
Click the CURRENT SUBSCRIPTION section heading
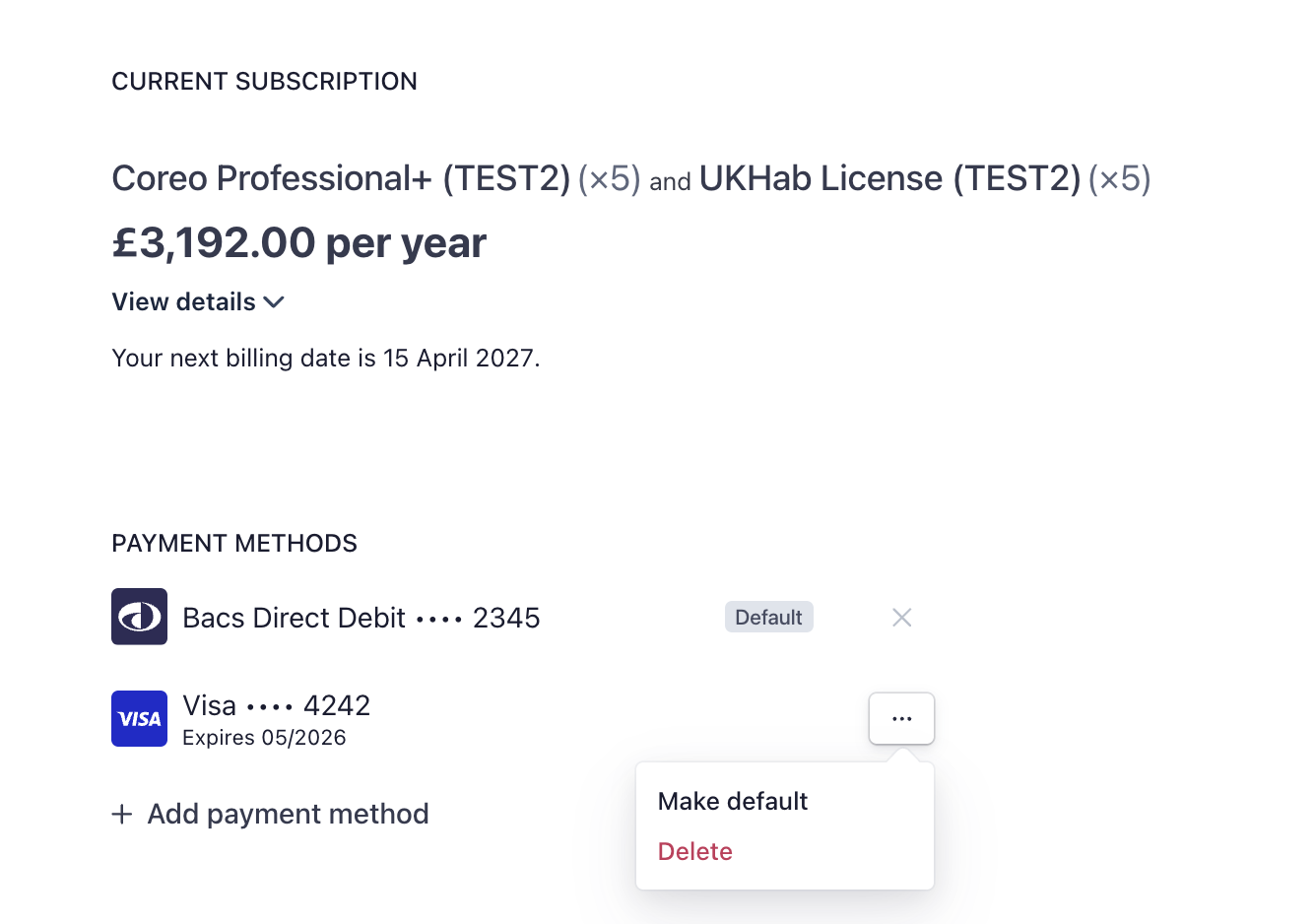[x=264, y=82]
